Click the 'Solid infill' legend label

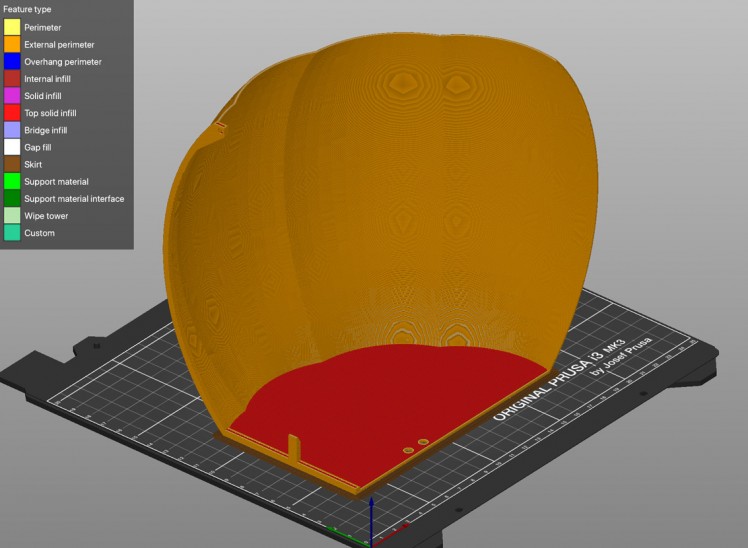43,96
